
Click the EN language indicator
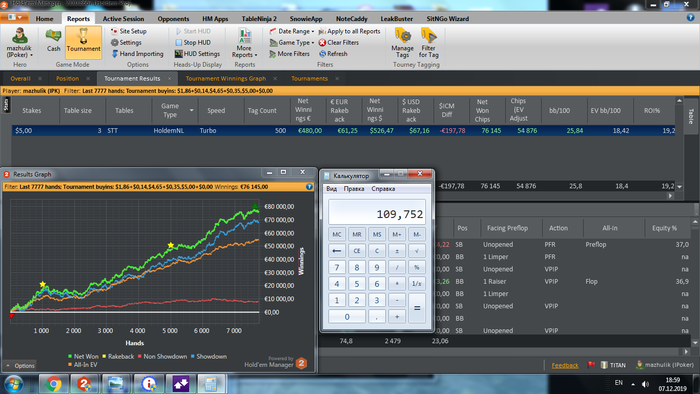click(619, 383)
